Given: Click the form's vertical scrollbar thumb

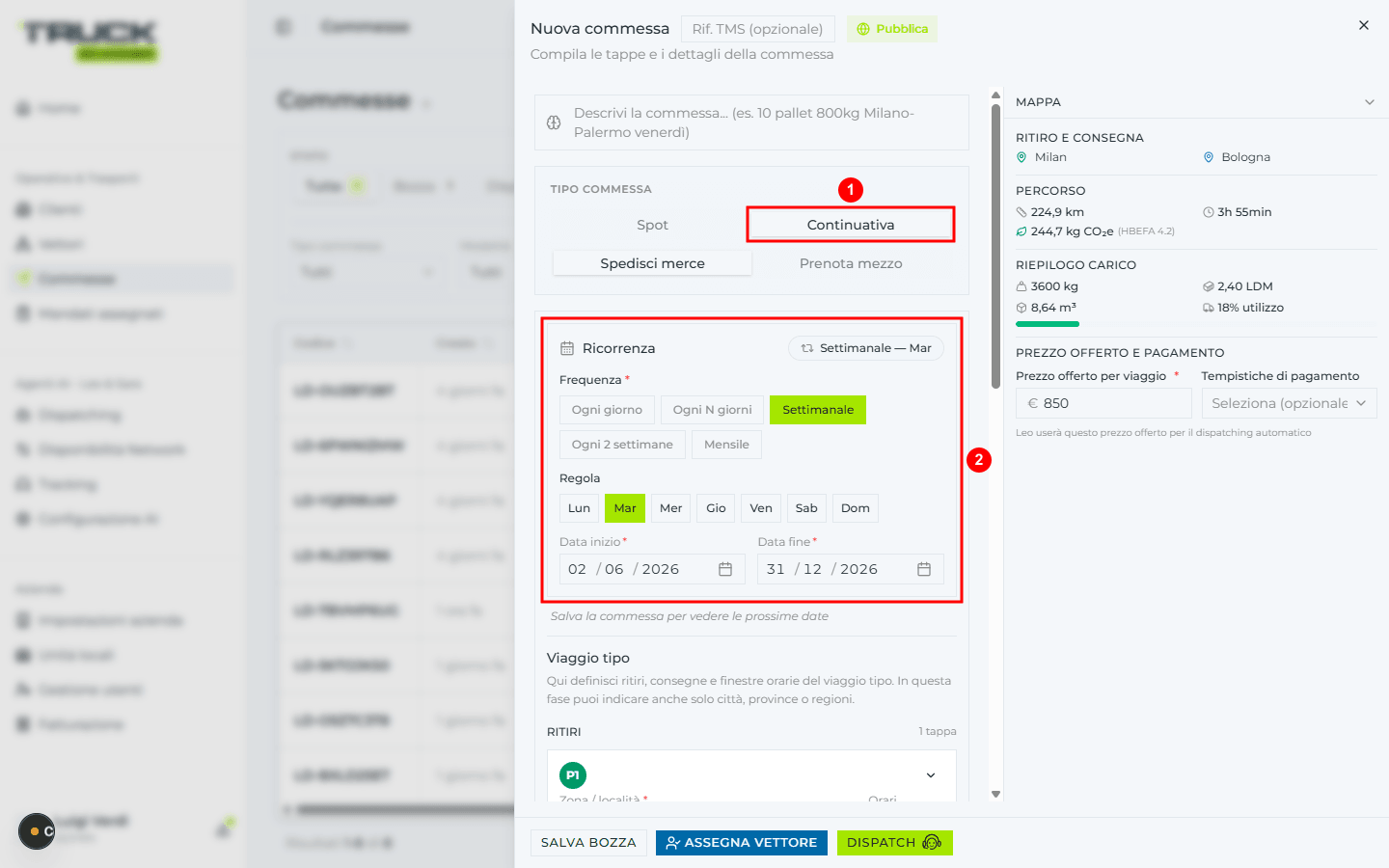Looking at the screenshot, I should [995, 246].
